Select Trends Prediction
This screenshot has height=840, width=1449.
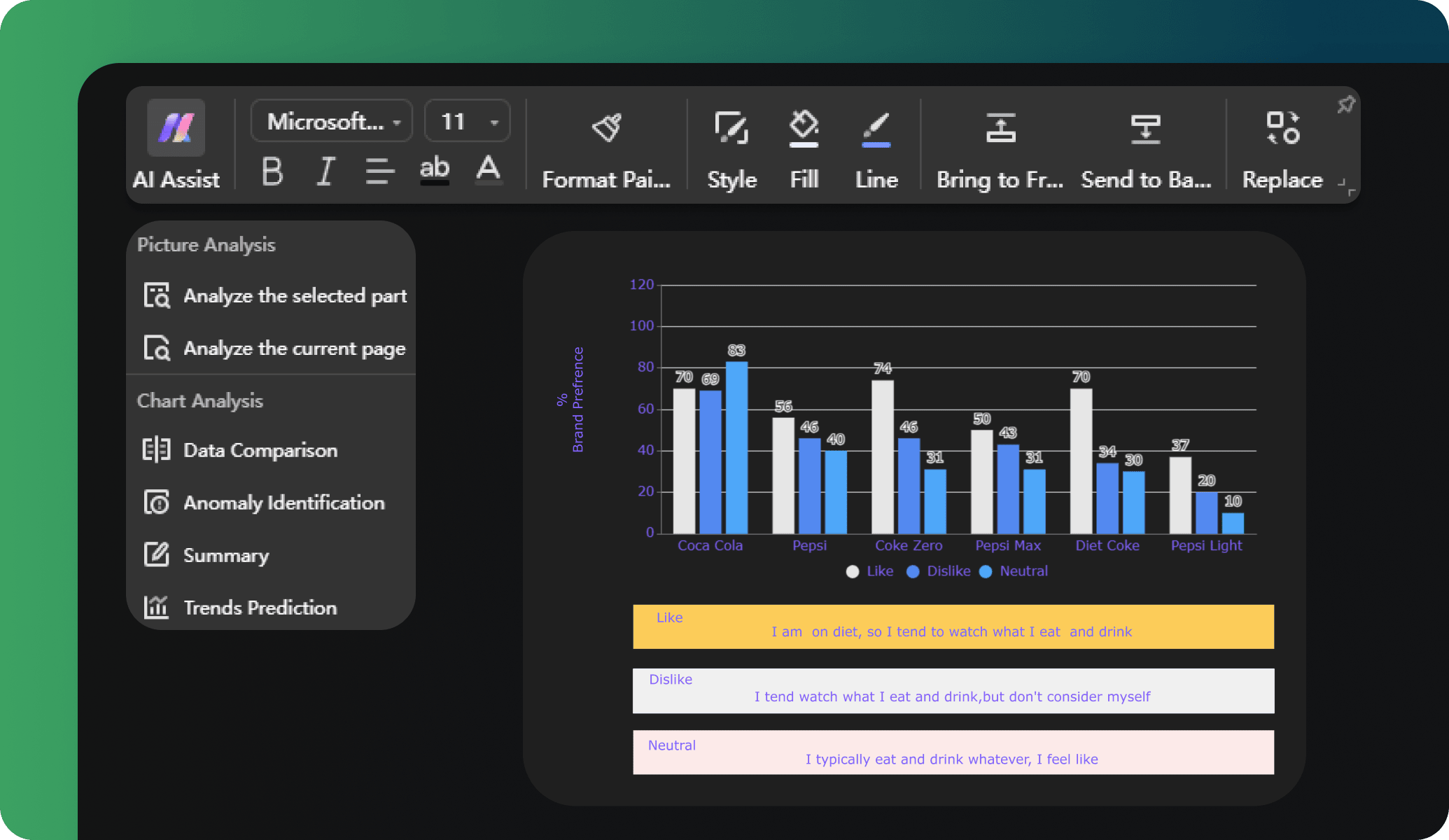239,608
